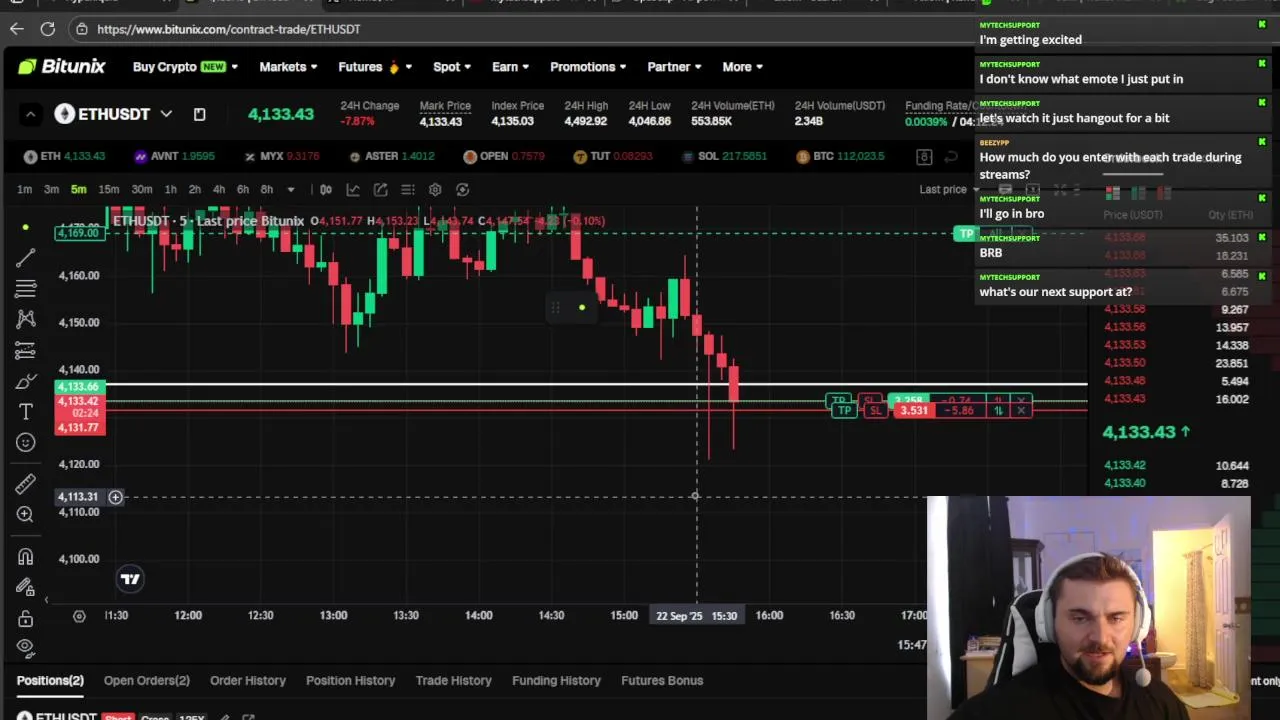The image size is (1280, 720).
Task: Select BTC in the ticker bar
Action: (x=839, y=156)
